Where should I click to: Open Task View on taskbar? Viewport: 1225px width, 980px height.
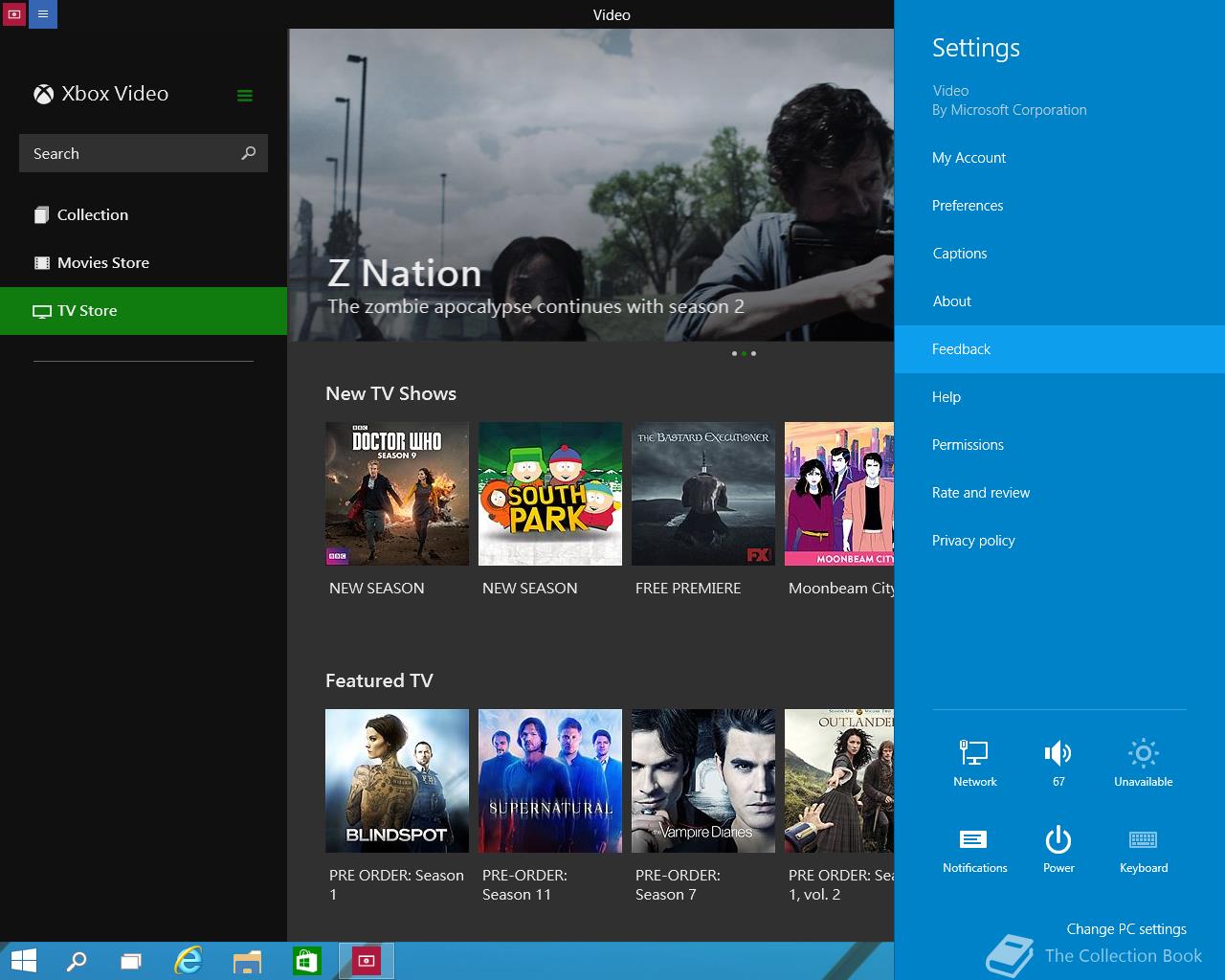click(x=131, y=961)
